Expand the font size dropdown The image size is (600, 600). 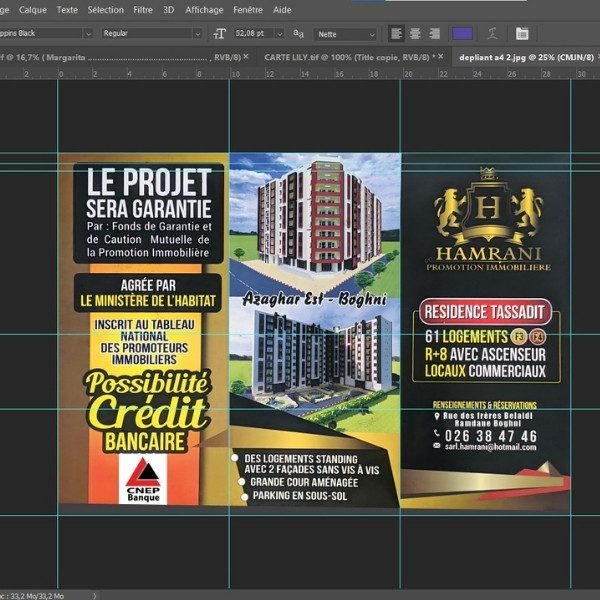tap(281, 33)
